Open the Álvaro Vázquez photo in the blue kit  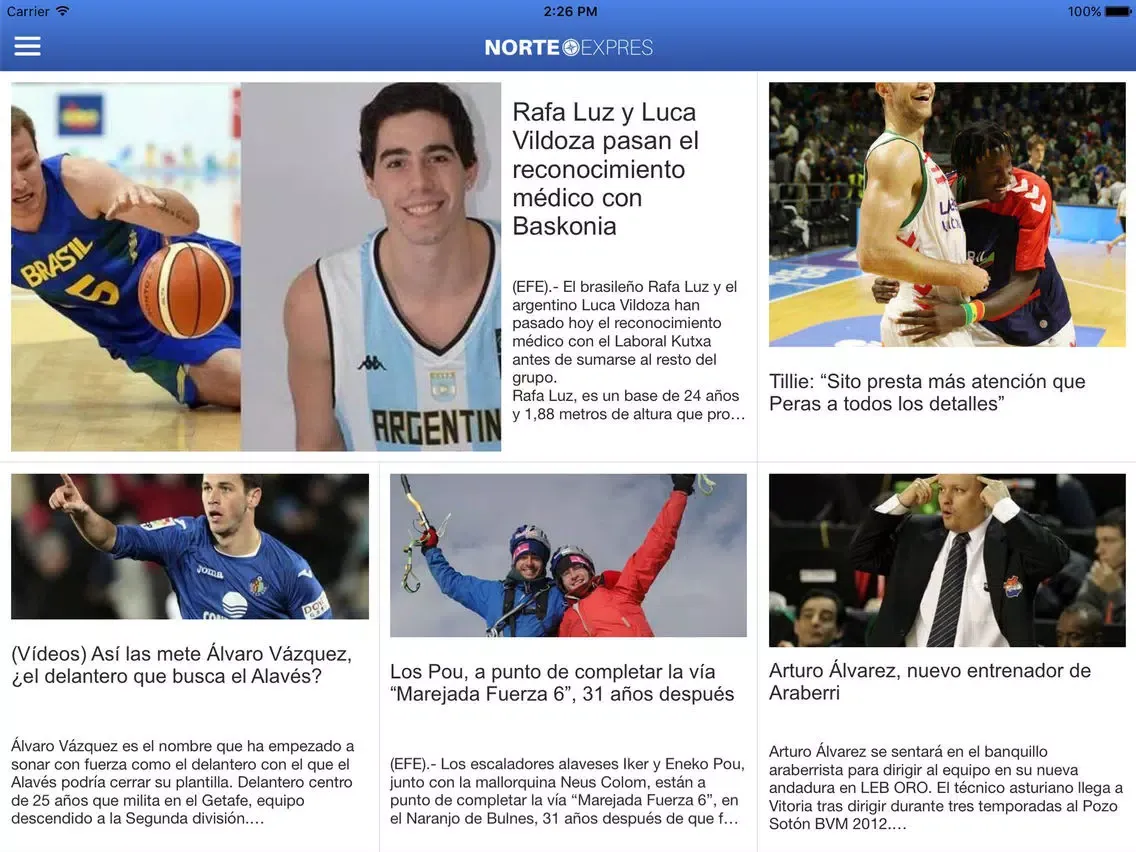(190, 546)
